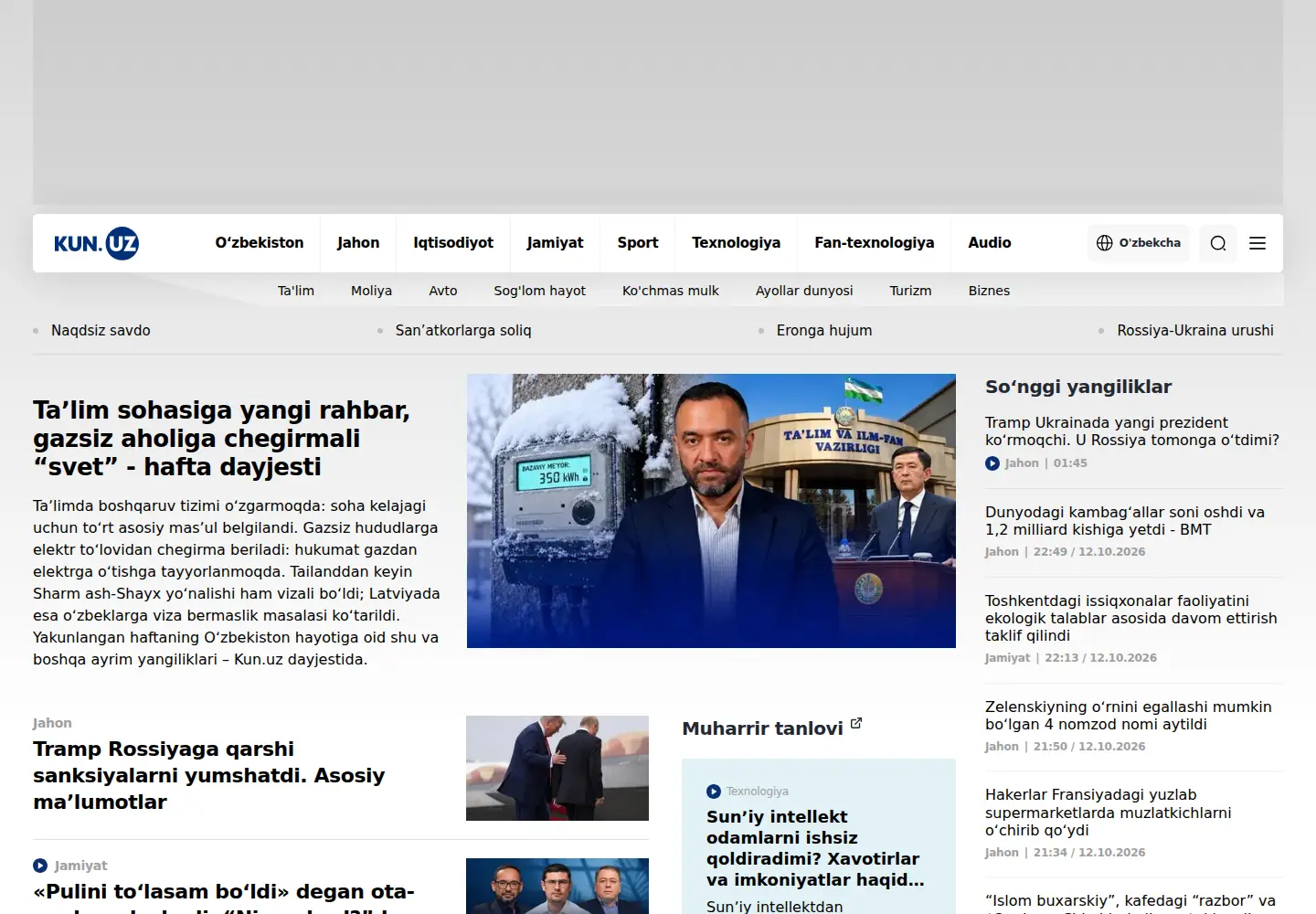Click the KUN.UZ logo

(96, 243)
